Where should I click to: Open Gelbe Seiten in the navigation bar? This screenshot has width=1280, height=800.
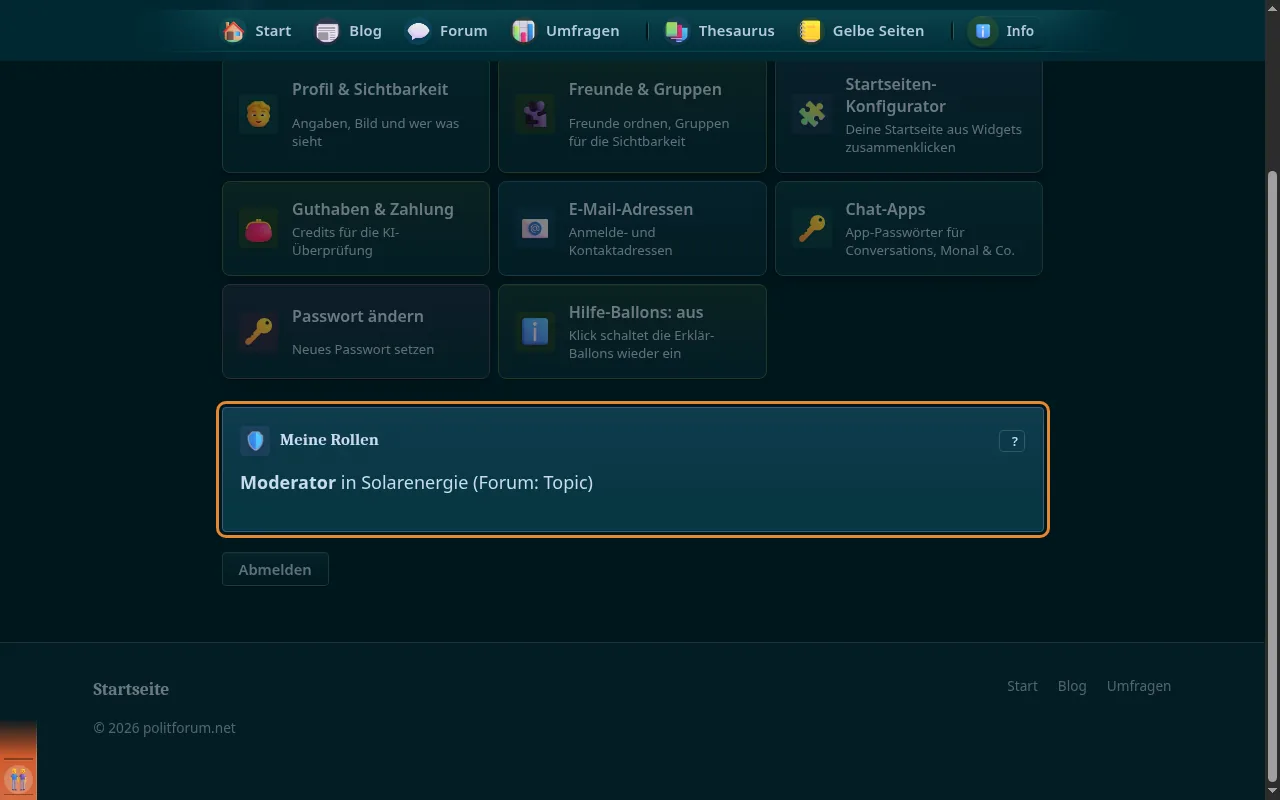tap(862, 31)
